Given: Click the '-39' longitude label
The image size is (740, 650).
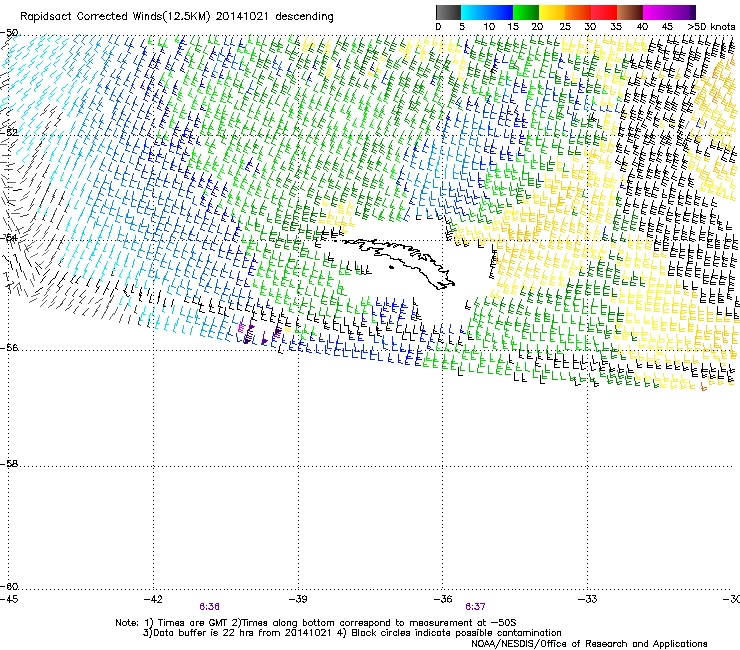Looking at the screenshot, I should 298,599.
